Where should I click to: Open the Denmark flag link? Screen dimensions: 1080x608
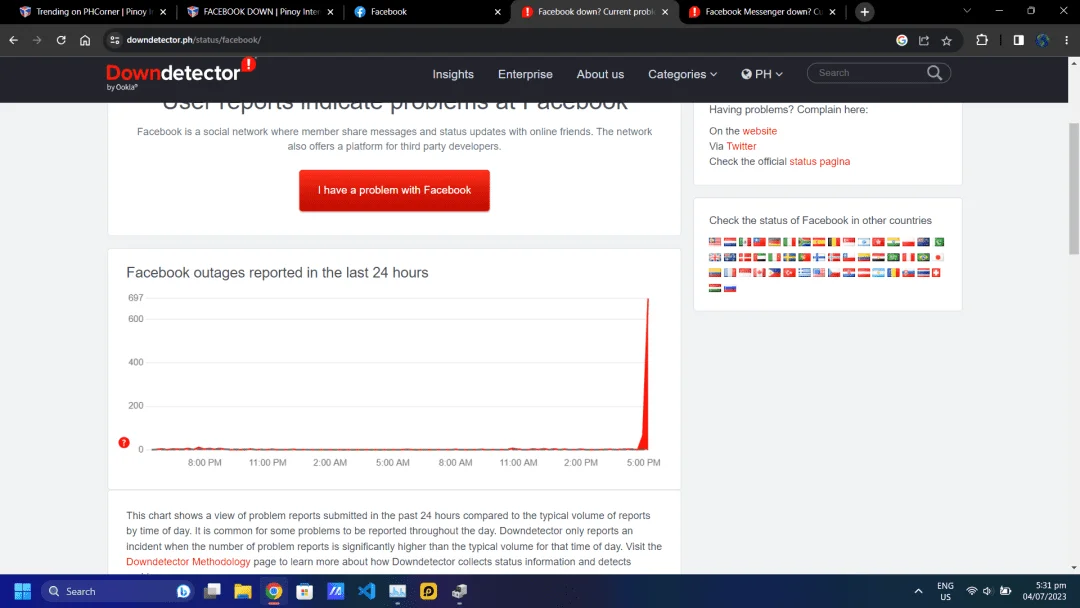click(745, 258)
